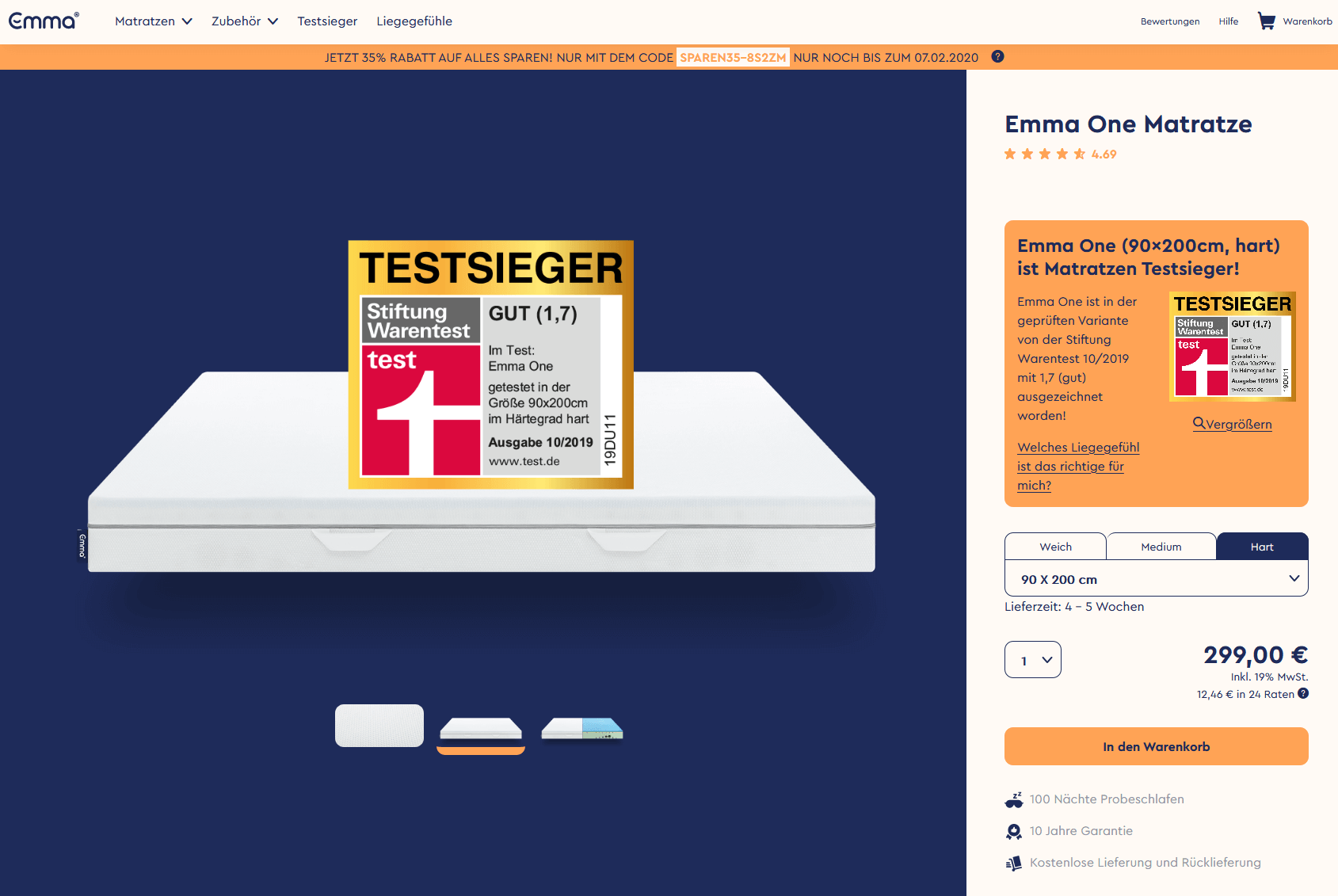Viewport: 1338px width, 896px height.
Task: Open the quantity dropdown
Action: tap(1032, 660)
